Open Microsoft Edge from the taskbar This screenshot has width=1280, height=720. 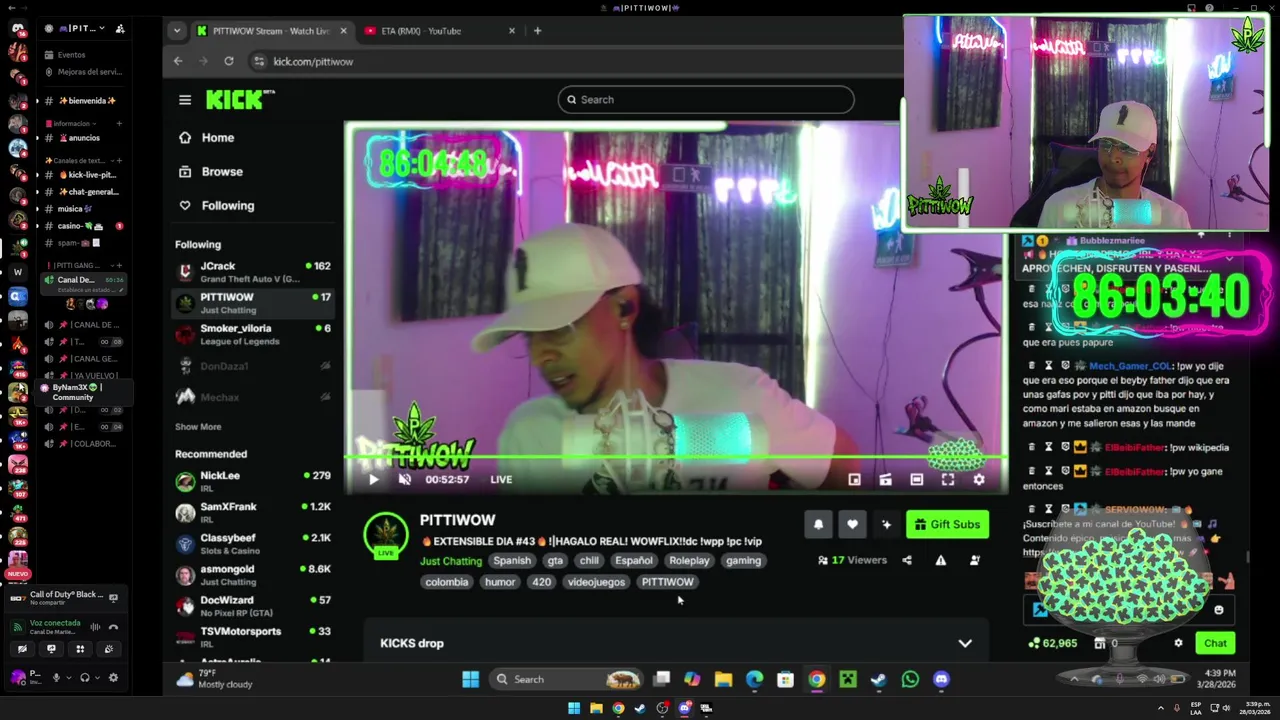[x=754, y=679]
